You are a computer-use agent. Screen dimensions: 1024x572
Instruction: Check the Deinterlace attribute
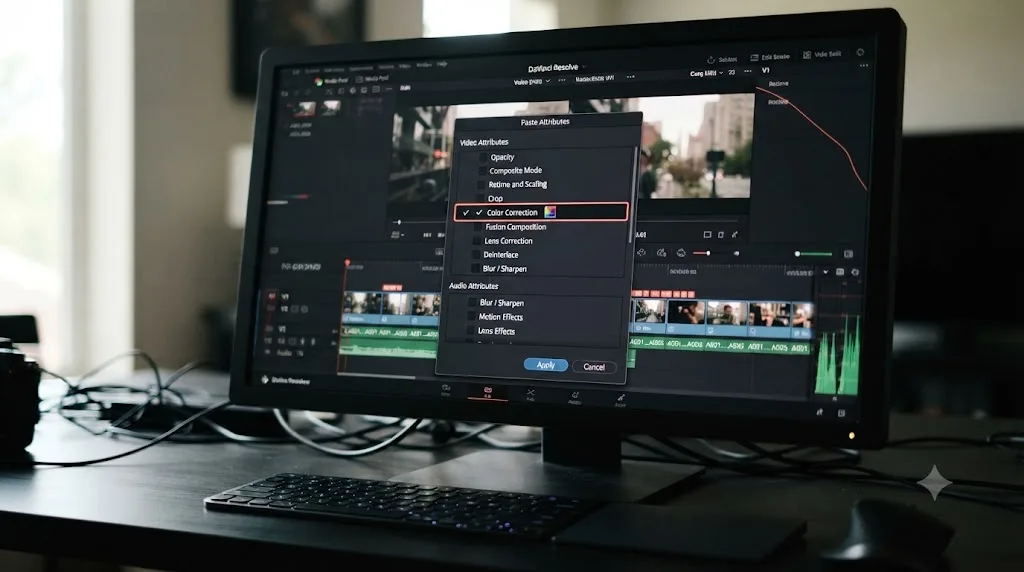(476, 255)
